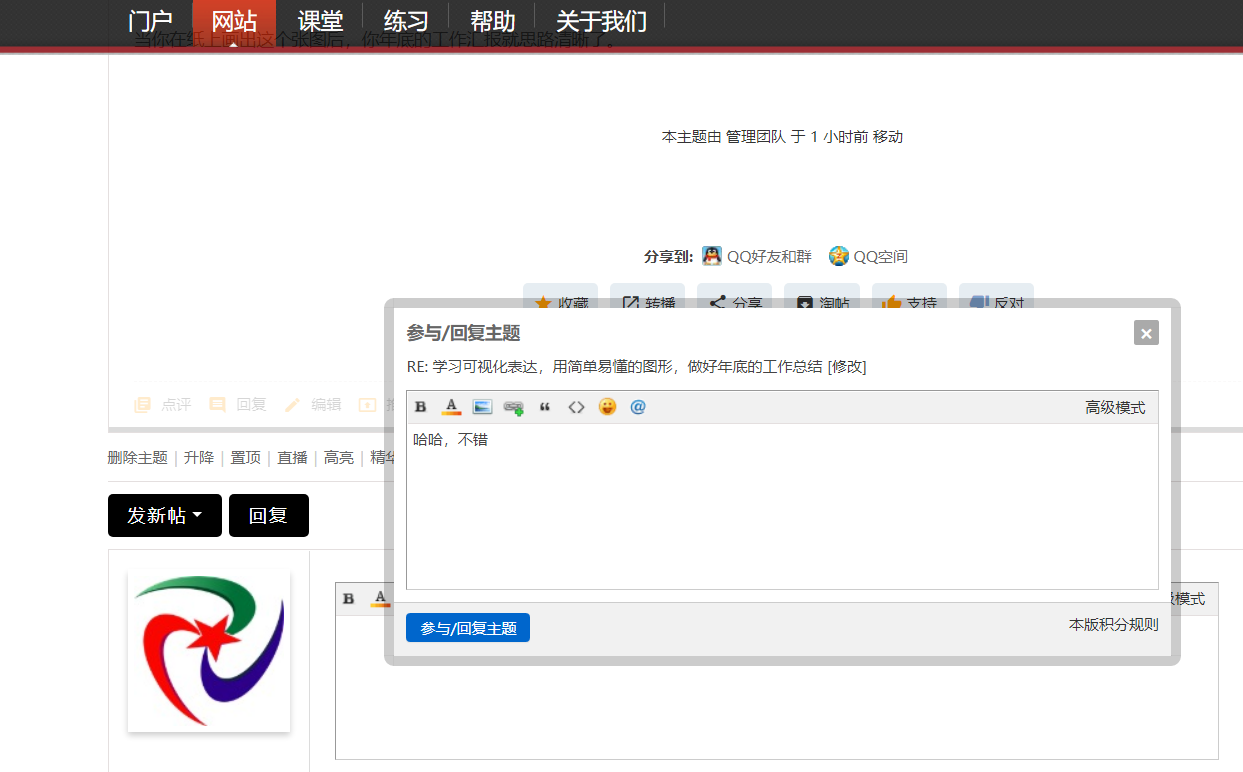Click the code insertion icon
Screen dimensions: 1243x772
pos(576,406)
